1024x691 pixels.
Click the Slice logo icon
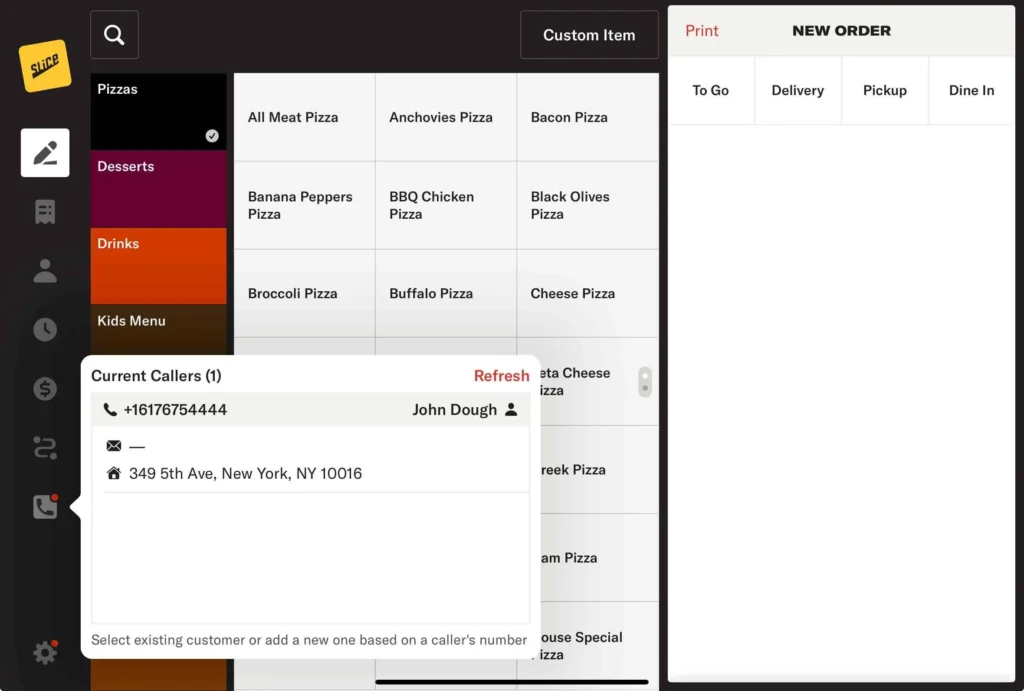(x=45, y=66)
